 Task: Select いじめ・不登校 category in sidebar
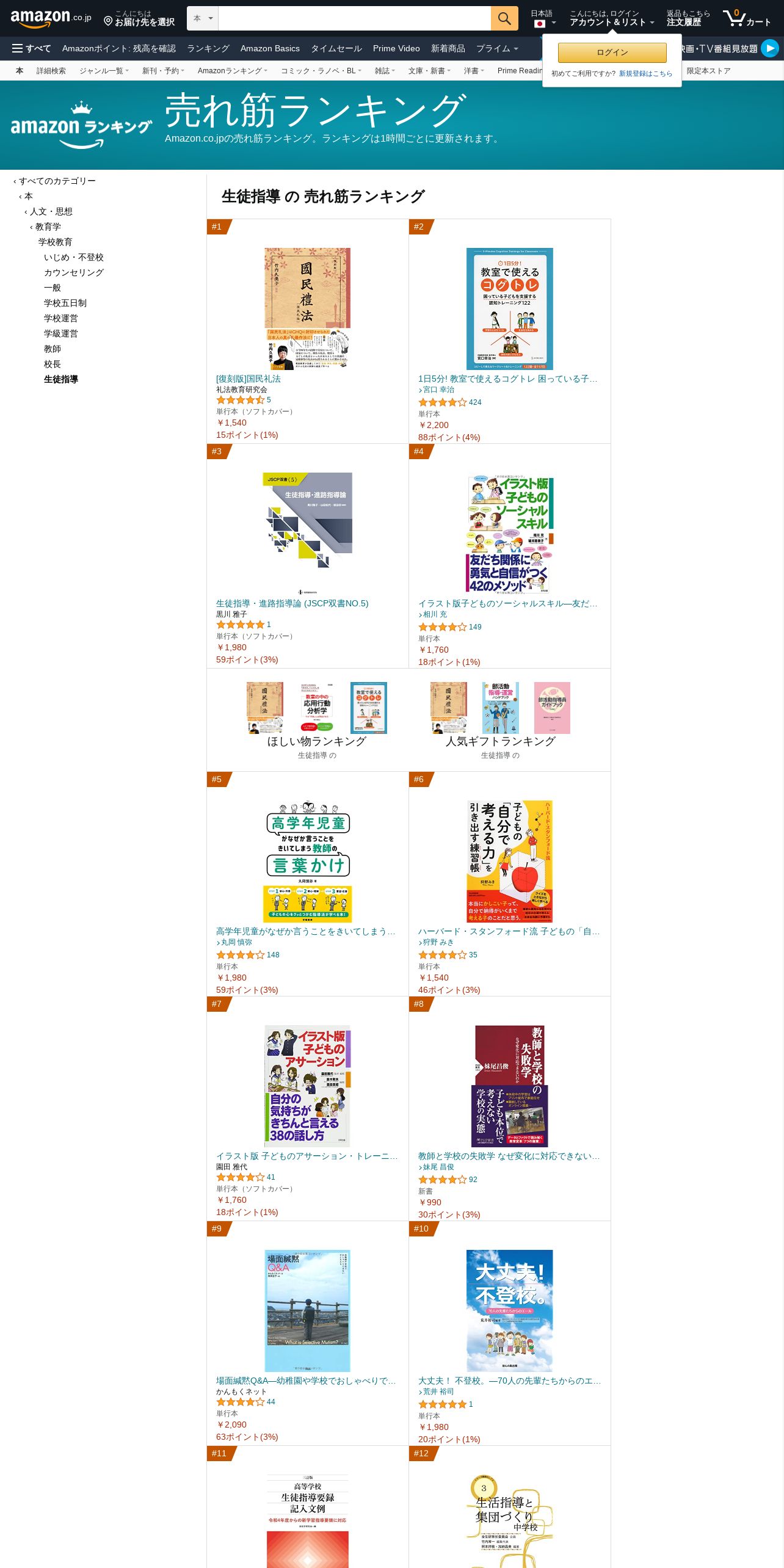[x=74, y=257]
